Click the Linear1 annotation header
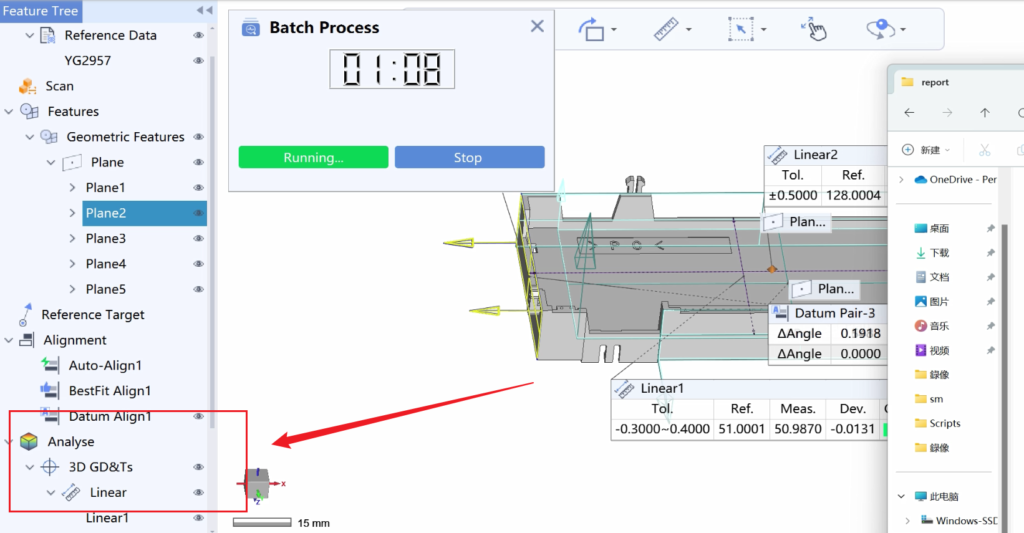The image size is (1024, 533). coord(748,389)
